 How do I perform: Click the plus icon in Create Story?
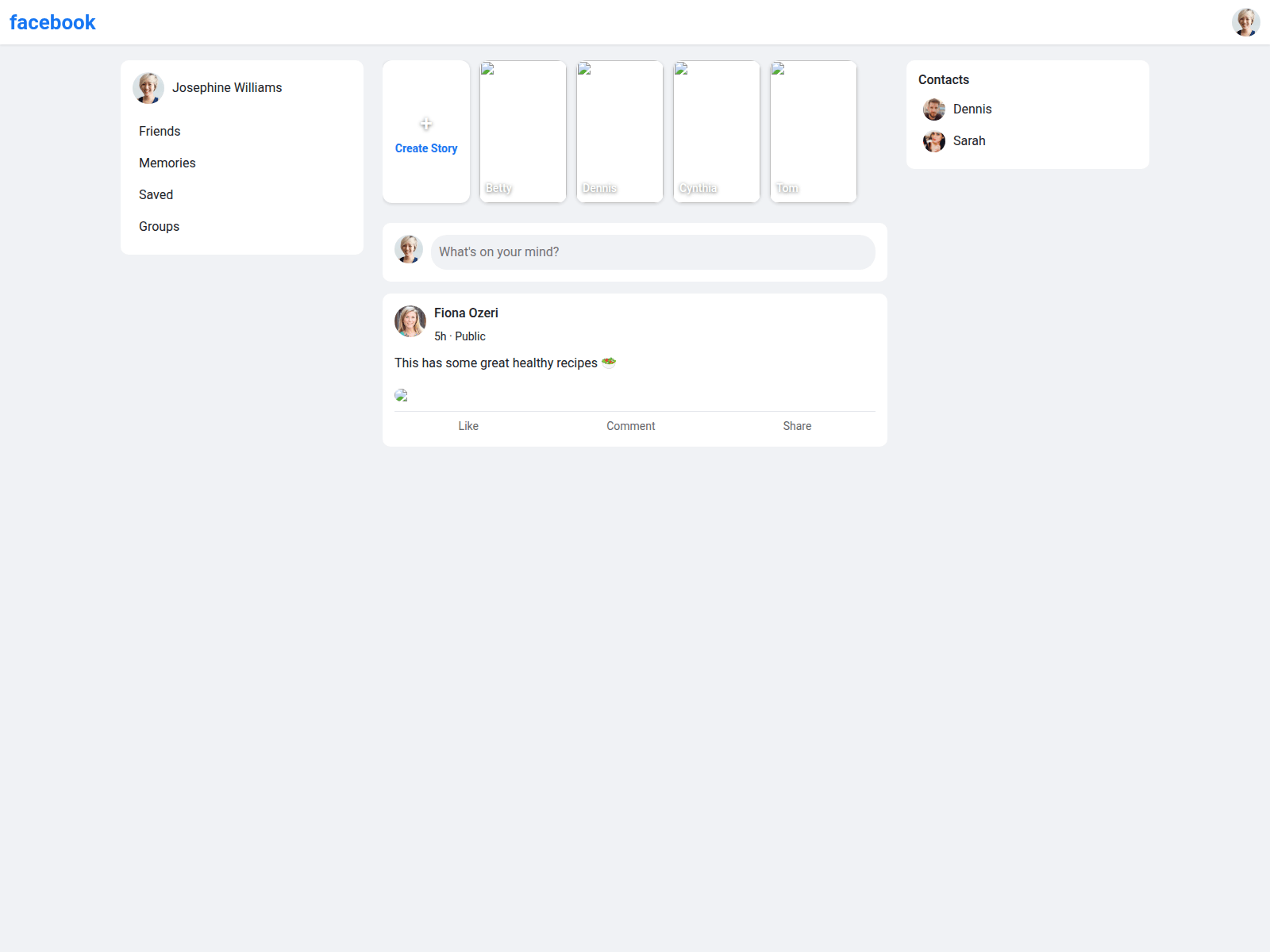click(426, 125)
